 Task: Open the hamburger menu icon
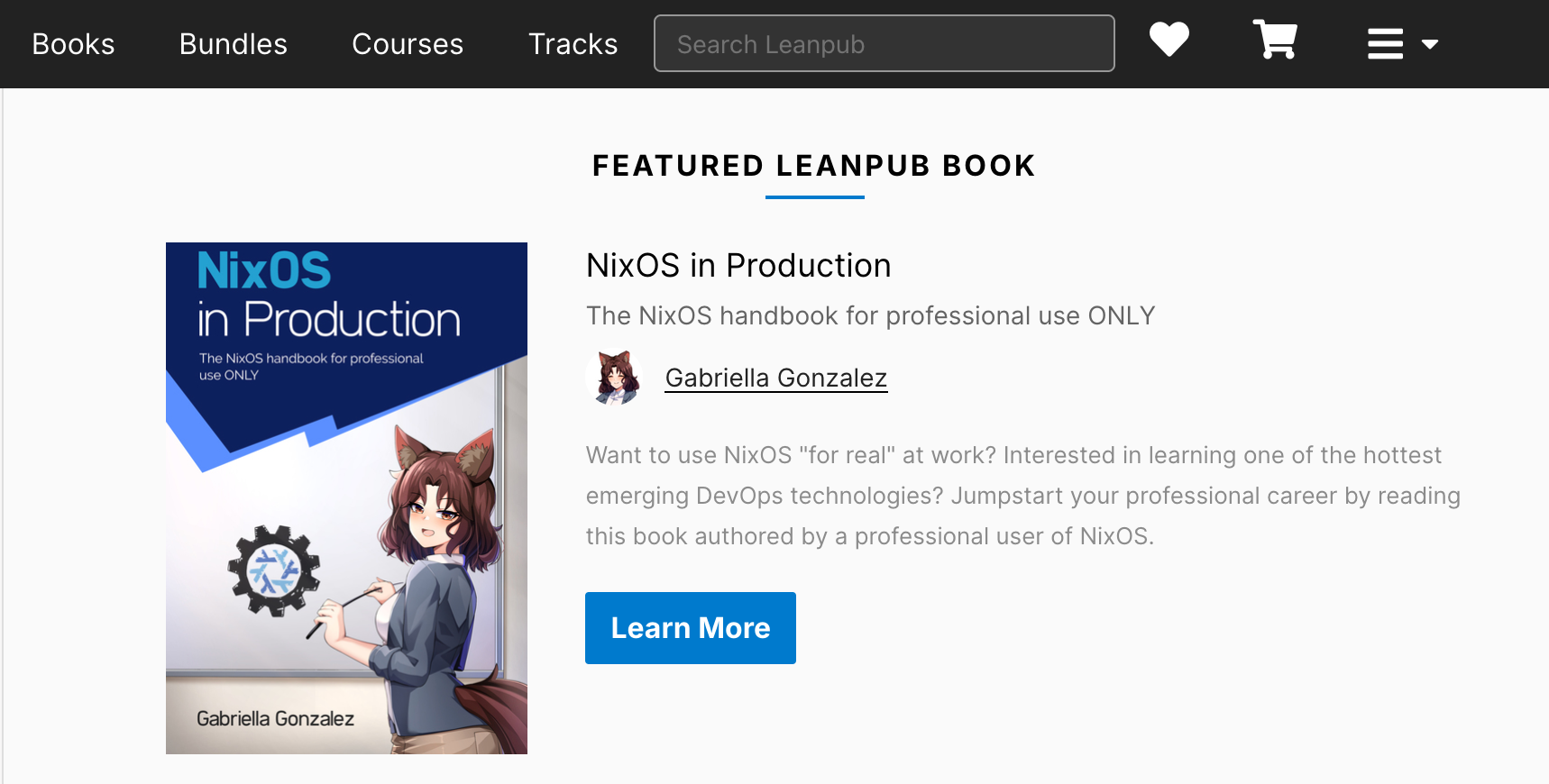pos(1385,43)
